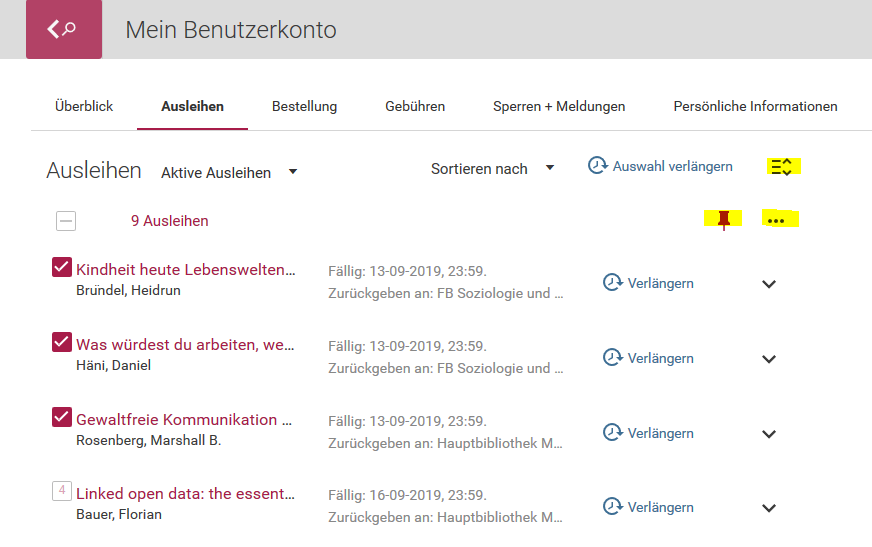Click Auswahl verlängern to renew selection
The width and height of the screenshot is (872, 547).
[x=672, y=166]
